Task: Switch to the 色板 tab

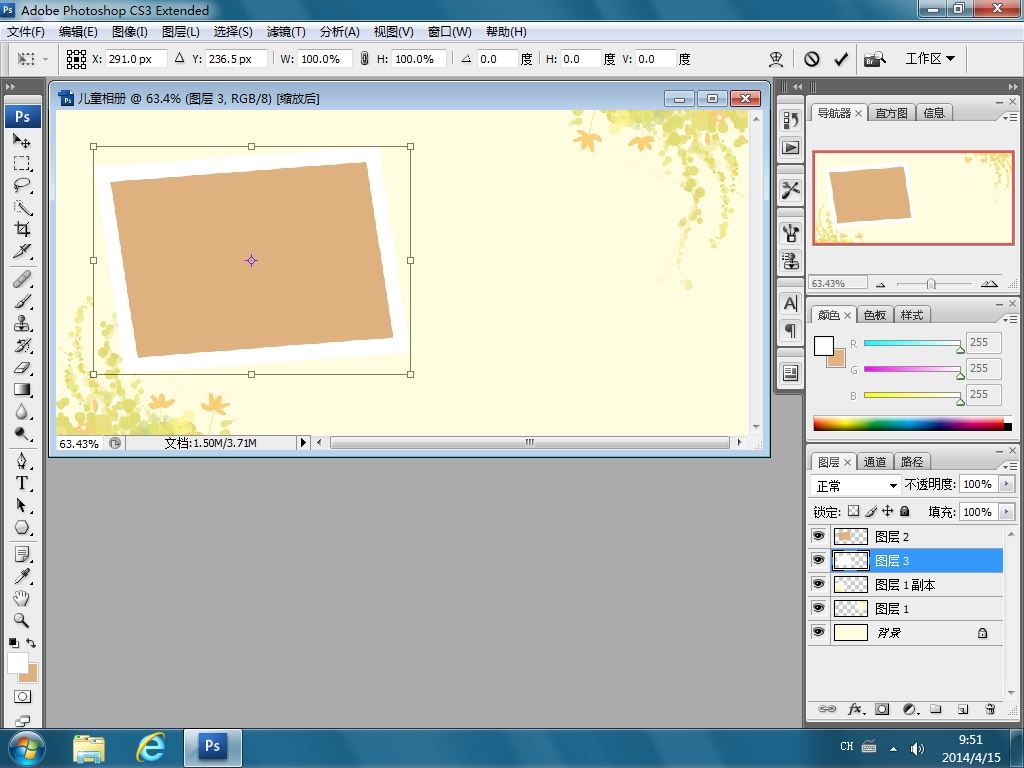Action: point(874,315)
